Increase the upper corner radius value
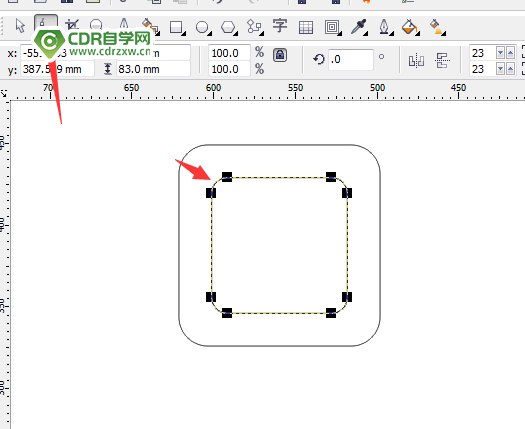Viewport: 525px width, 429px height. pyautogui.click(x=511, y=53)
